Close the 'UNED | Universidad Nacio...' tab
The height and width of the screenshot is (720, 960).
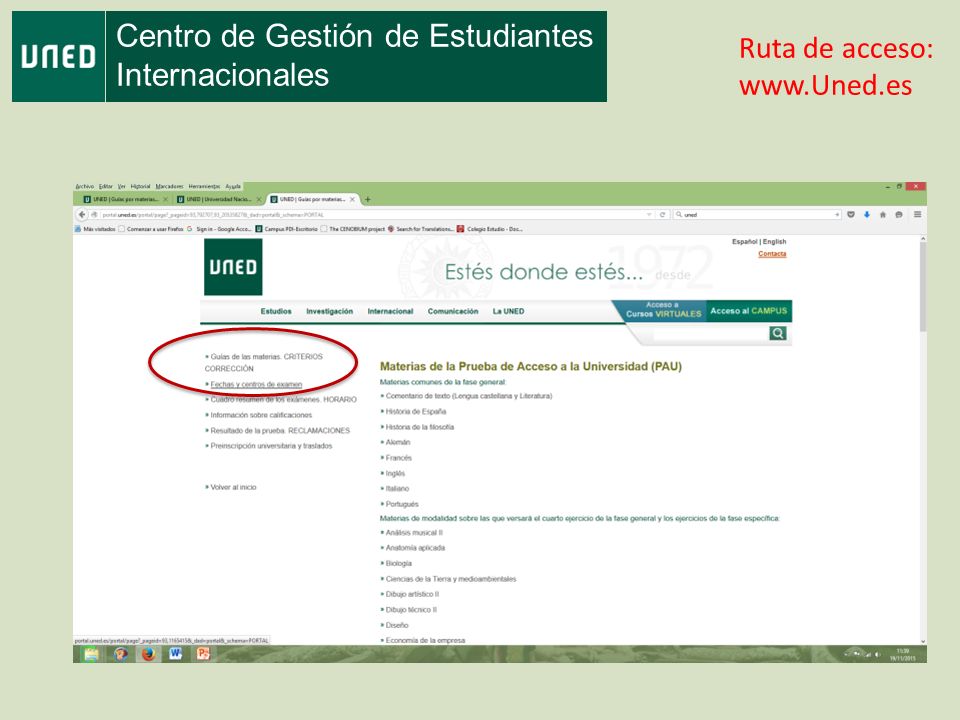pyautogui.click(x=258, y=200)
